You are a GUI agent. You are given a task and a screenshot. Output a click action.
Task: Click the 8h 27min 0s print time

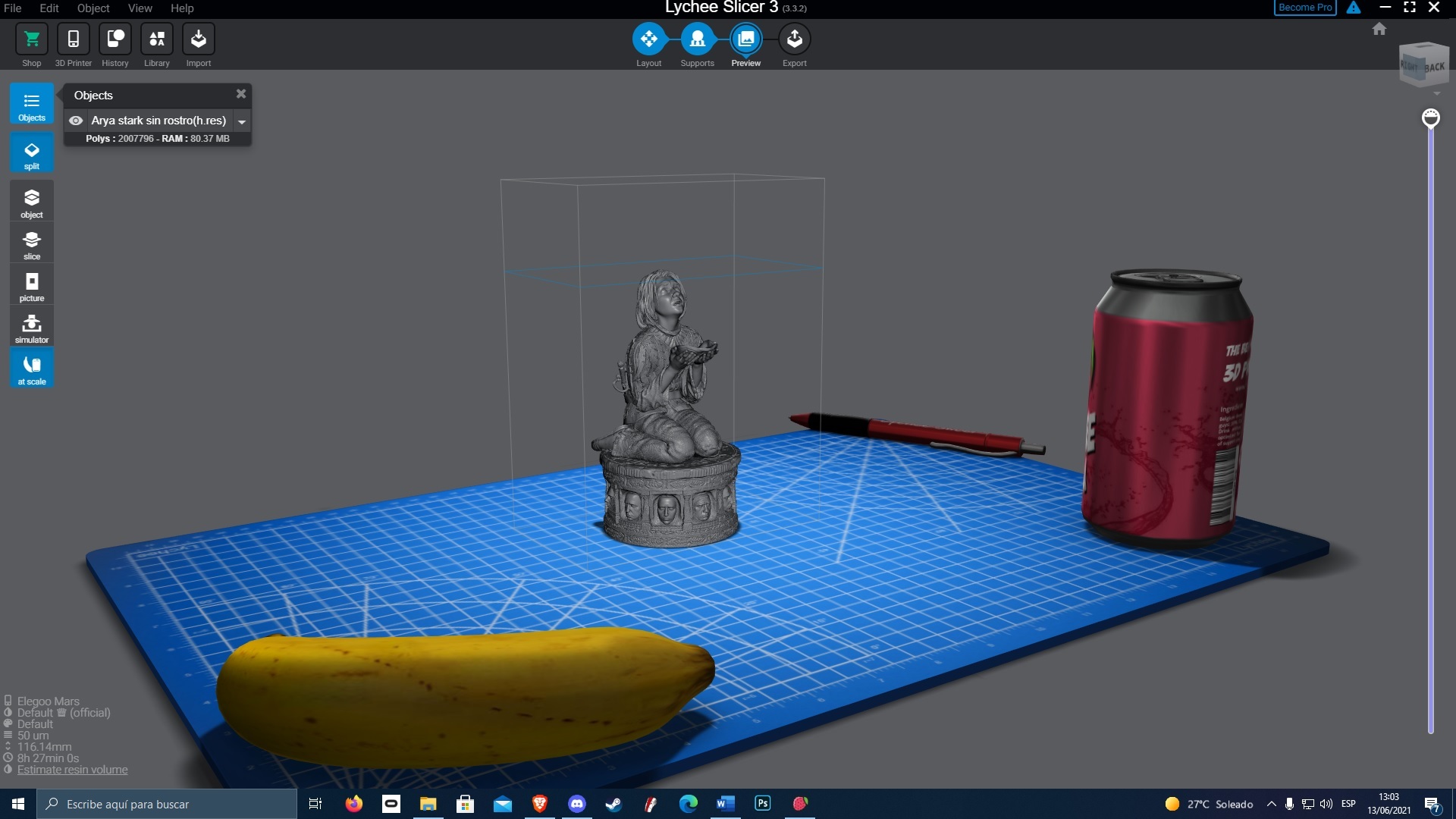(48, 758)
